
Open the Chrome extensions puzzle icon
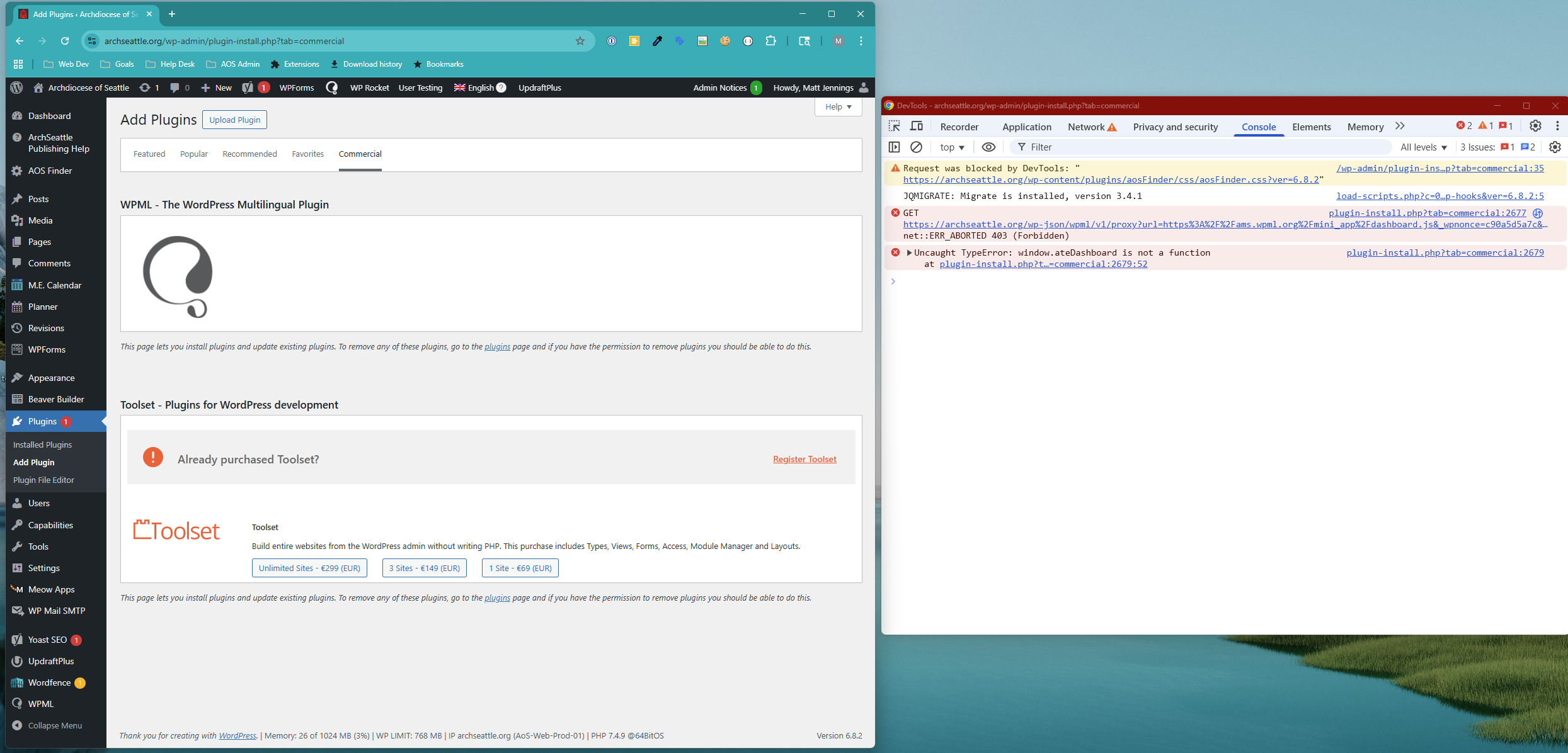770,41
